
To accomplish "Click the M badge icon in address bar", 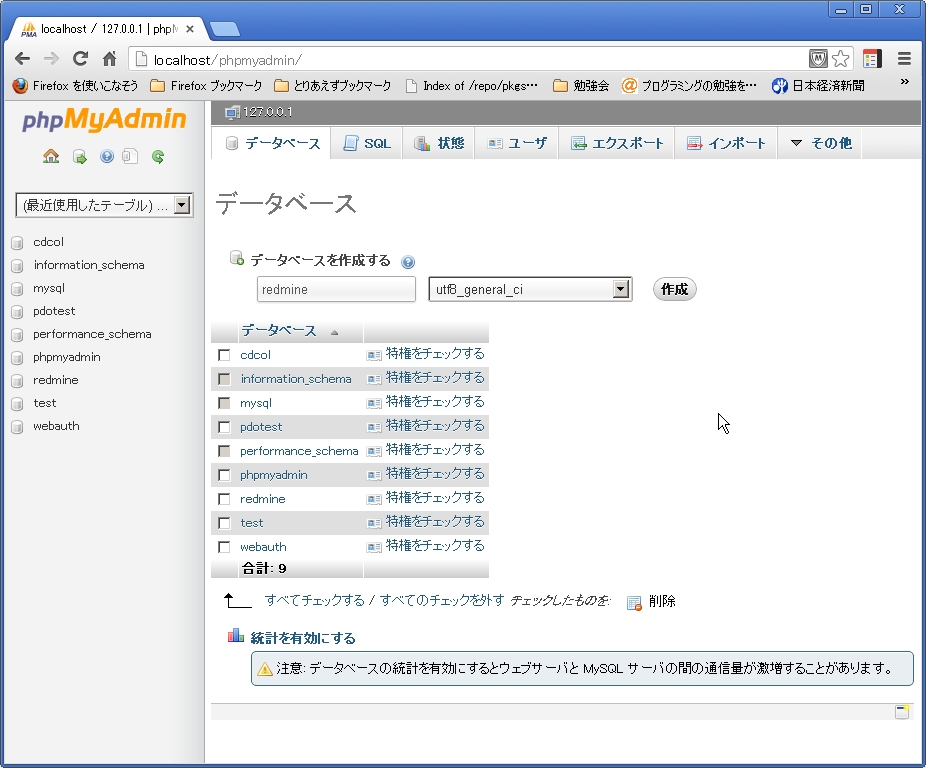I will click(x=818, y=58).
